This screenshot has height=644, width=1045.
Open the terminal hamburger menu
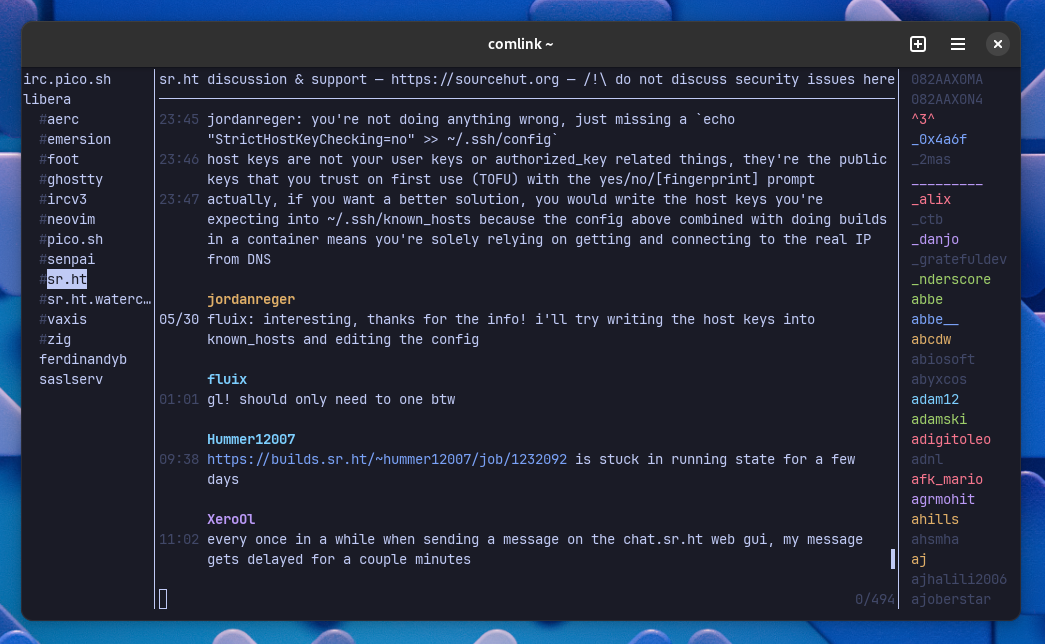click(958, 44)
